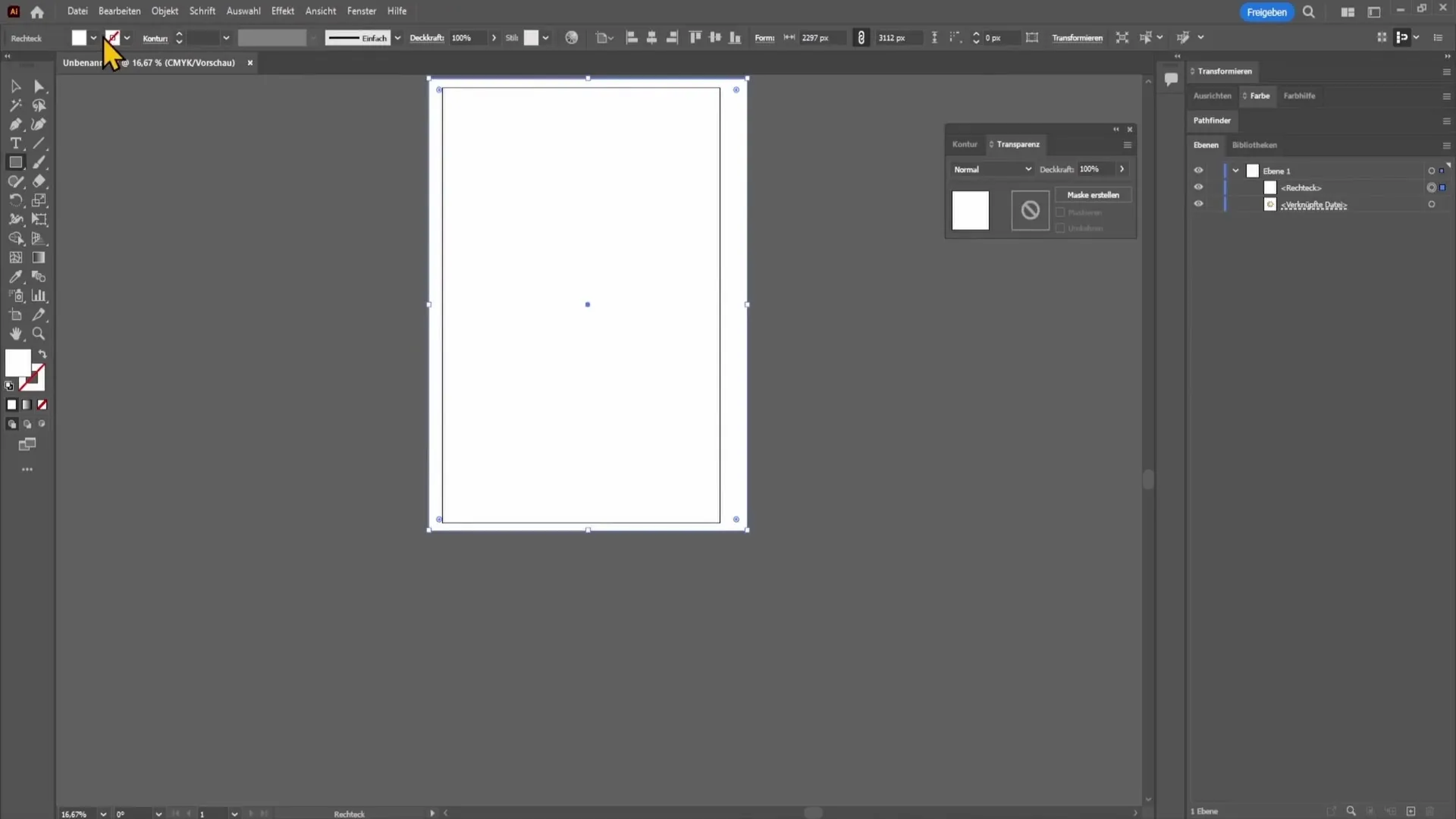Open the Recolor Artwork icon in control bar
This screenshot has width=1456, height=819.
point(572,38)
